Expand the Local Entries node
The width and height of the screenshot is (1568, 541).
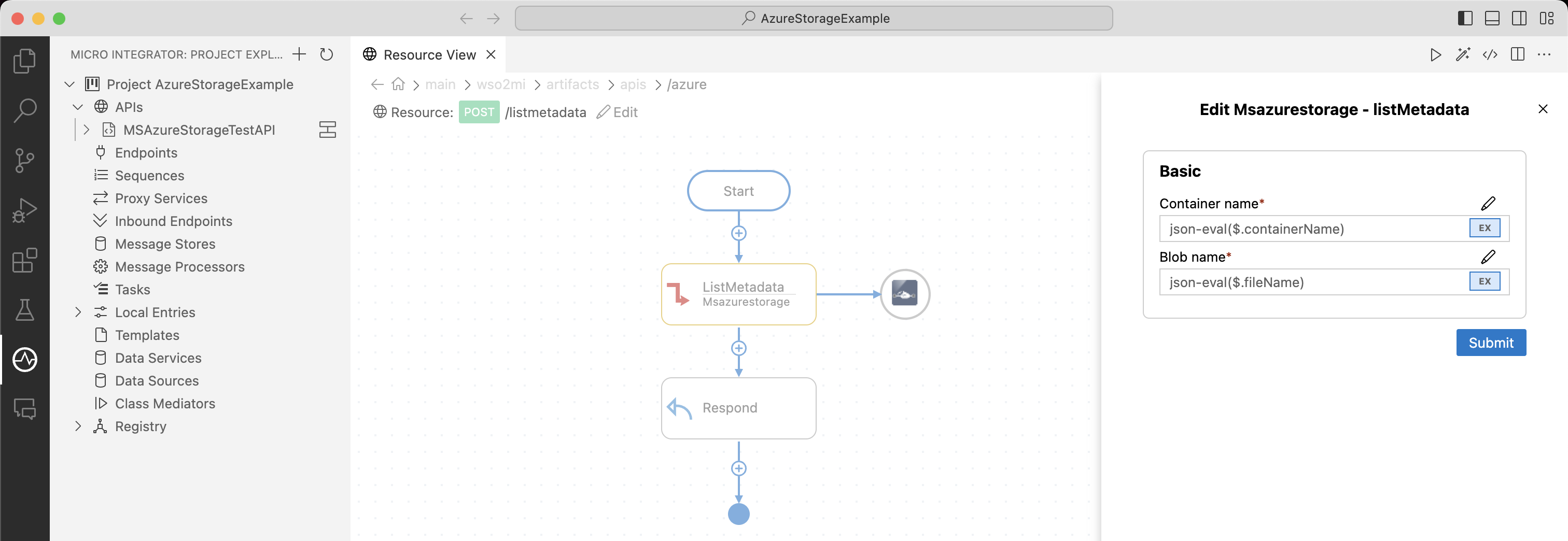78,312
